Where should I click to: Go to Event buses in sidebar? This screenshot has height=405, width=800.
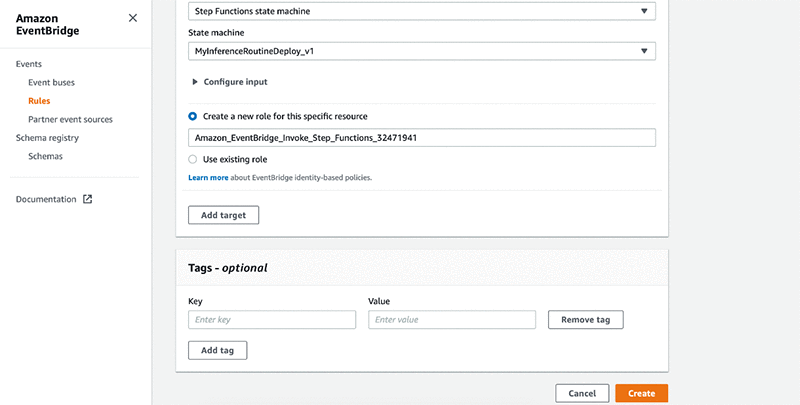pos(51,82)
